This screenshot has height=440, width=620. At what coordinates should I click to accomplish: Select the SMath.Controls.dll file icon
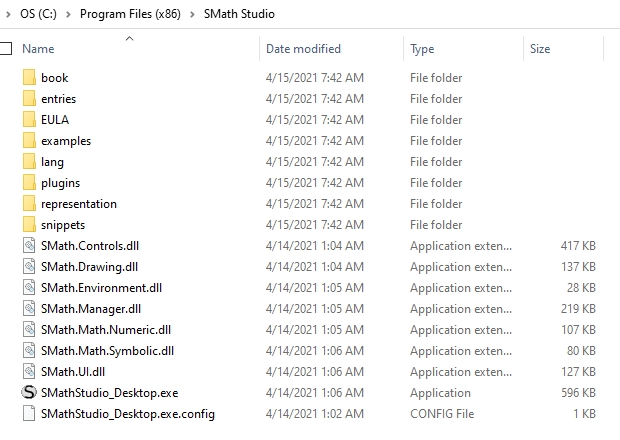[x=28, y=246]
